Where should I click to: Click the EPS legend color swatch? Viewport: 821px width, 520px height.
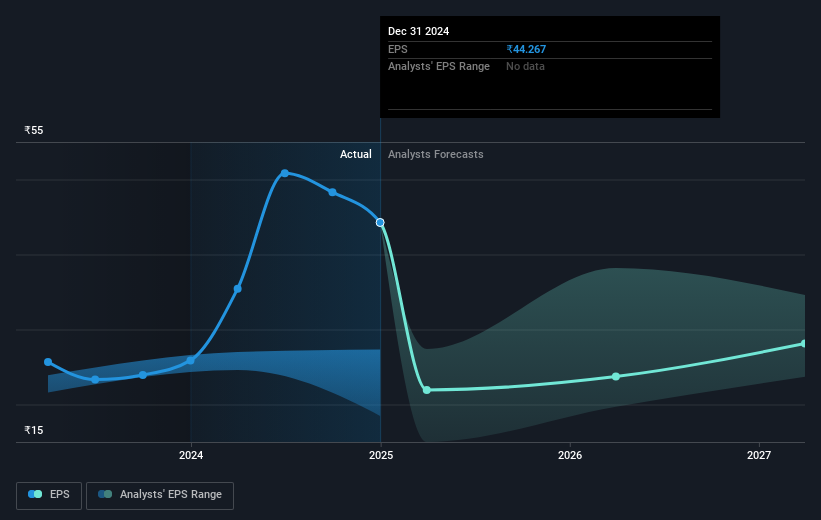pos(35,494)
